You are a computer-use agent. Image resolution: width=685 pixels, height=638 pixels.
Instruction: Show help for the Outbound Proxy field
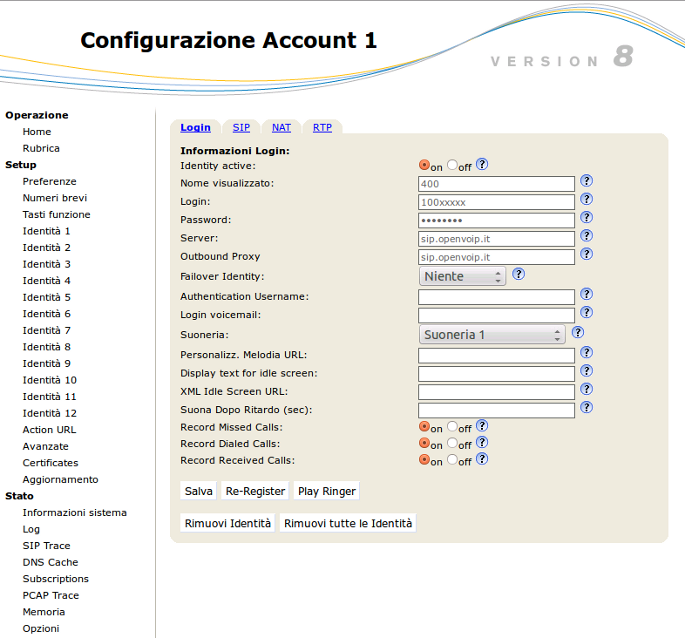[586, 254]
